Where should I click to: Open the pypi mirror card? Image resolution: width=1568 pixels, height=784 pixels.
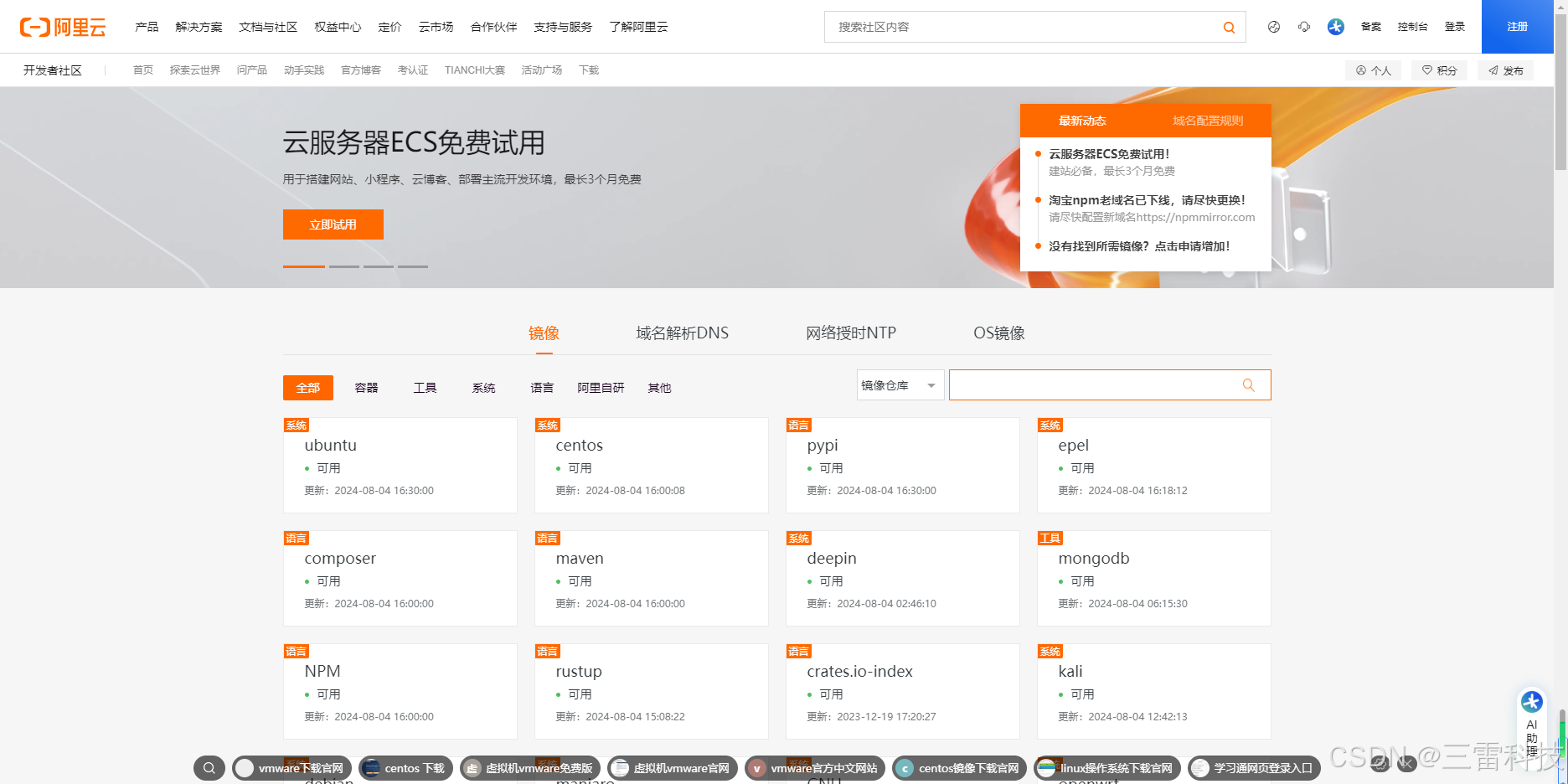903,465
